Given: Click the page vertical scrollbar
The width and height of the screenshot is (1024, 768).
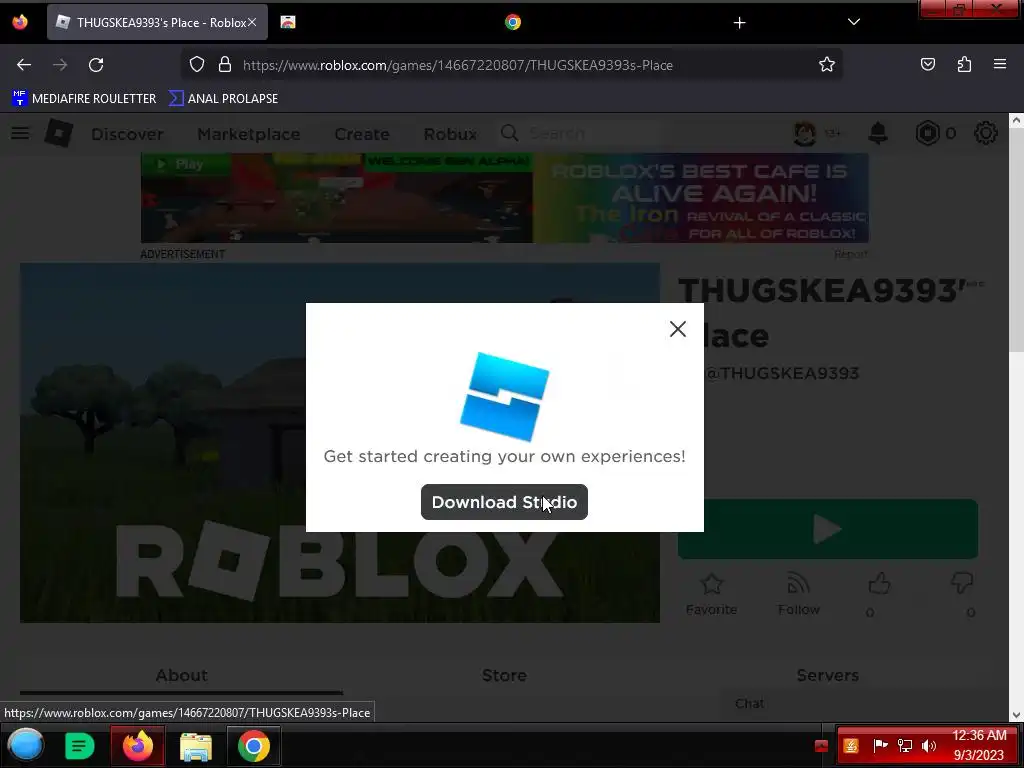Looking at the screenshot, I should (1016, 242).
